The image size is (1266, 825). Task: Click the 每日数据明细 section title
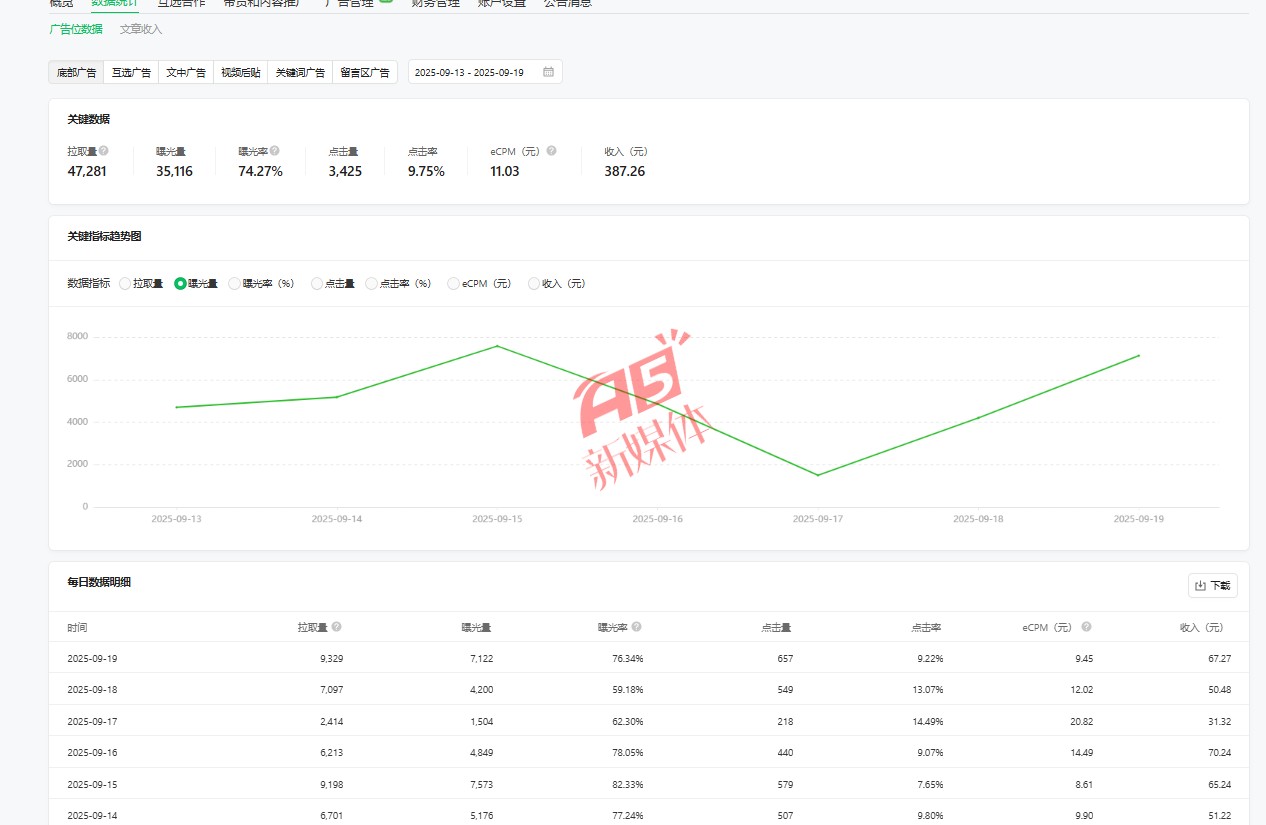pyautogui.click(x=99, y=582)
